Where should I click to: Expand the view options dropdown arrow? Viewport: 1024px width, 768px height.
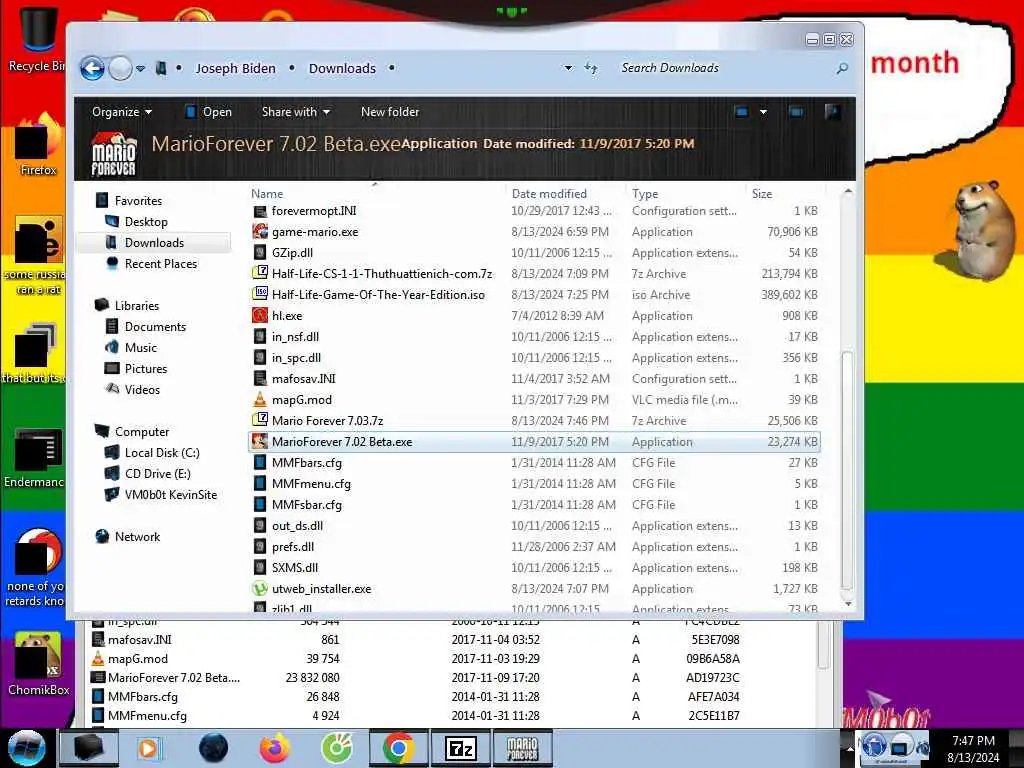[x=763, y=112]
